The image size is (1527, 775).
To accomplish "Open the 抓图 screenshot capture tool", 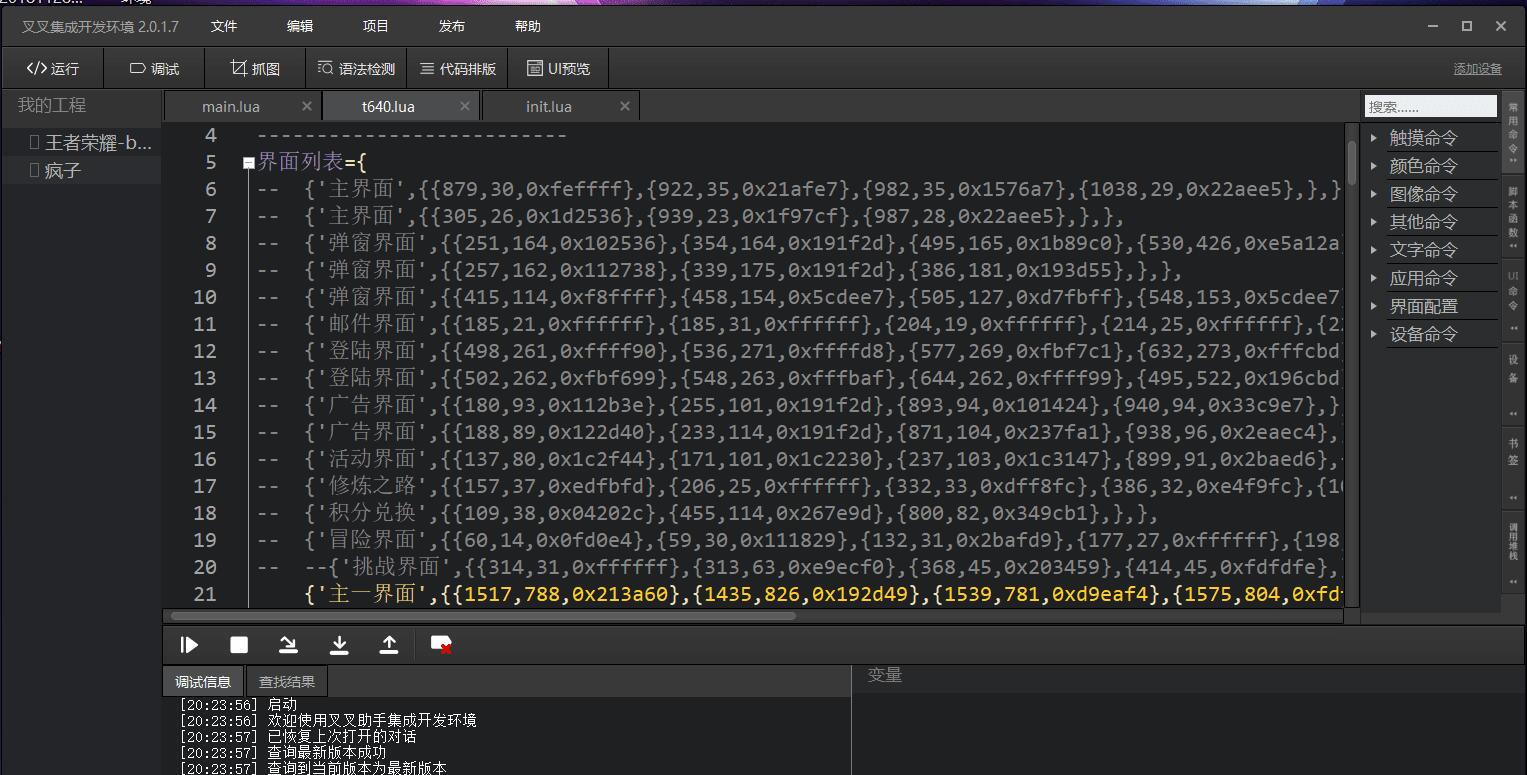I will 255,69.
